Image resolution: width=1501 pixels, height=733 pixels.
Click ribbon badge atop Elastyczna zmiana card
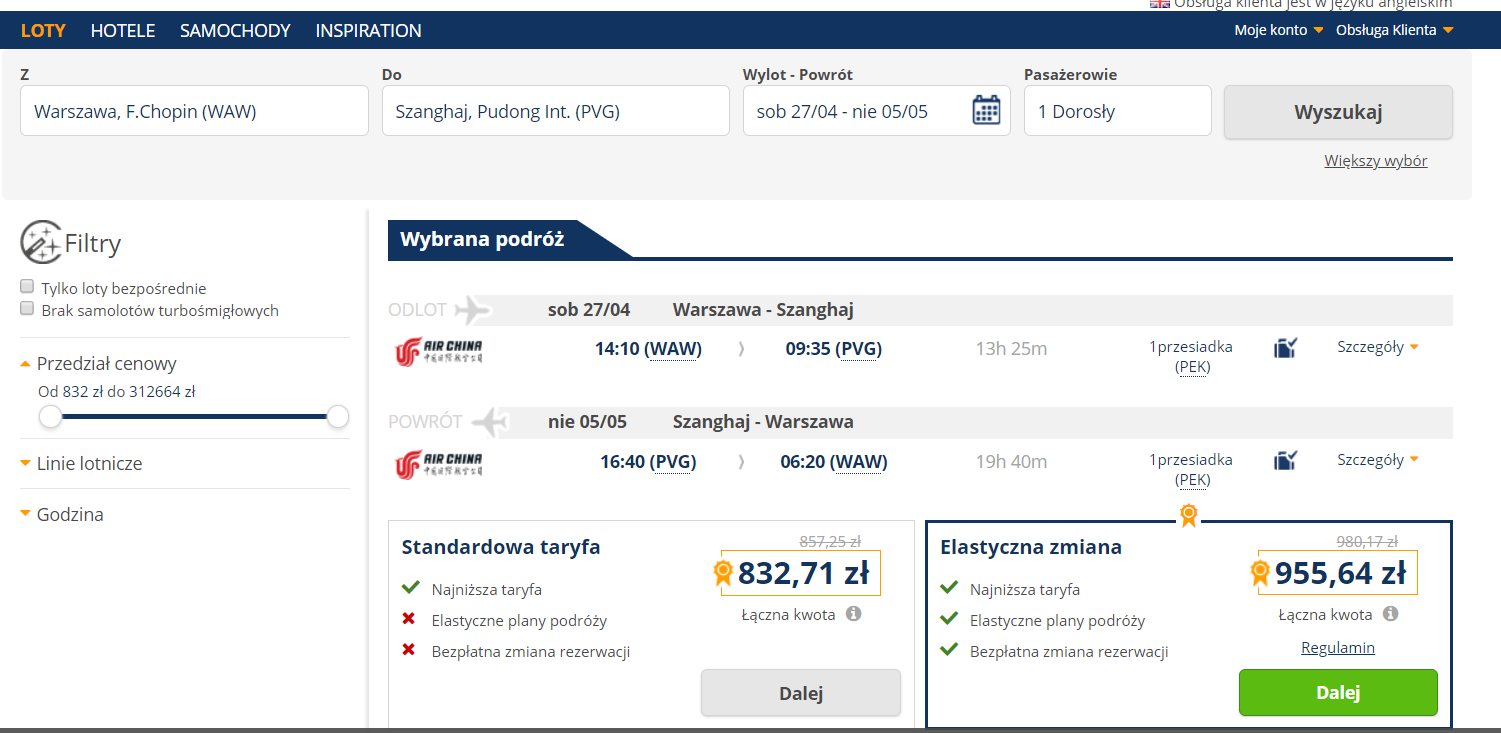click(x=1188, y=516)
